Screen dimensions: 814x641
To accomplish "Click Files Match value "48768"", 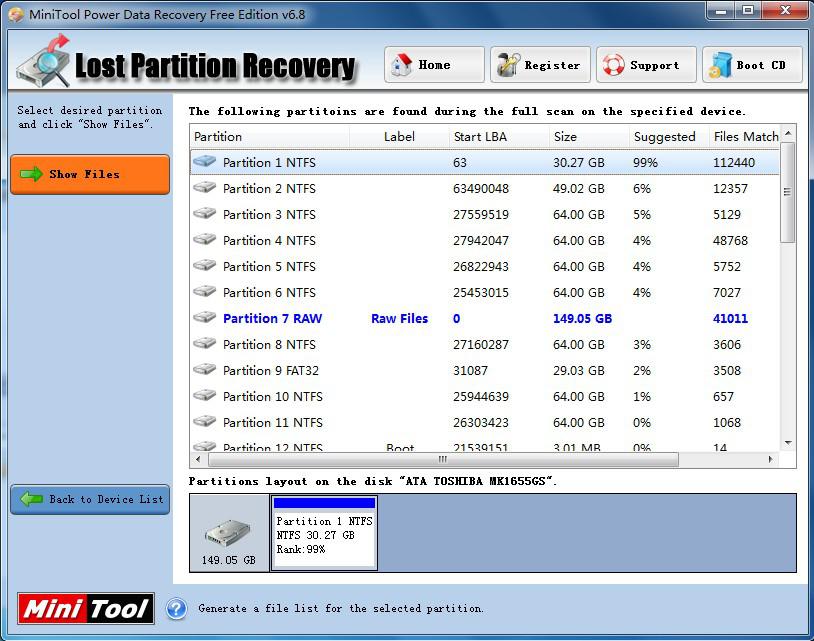I will pyautogui.click(x=730, y=240).
